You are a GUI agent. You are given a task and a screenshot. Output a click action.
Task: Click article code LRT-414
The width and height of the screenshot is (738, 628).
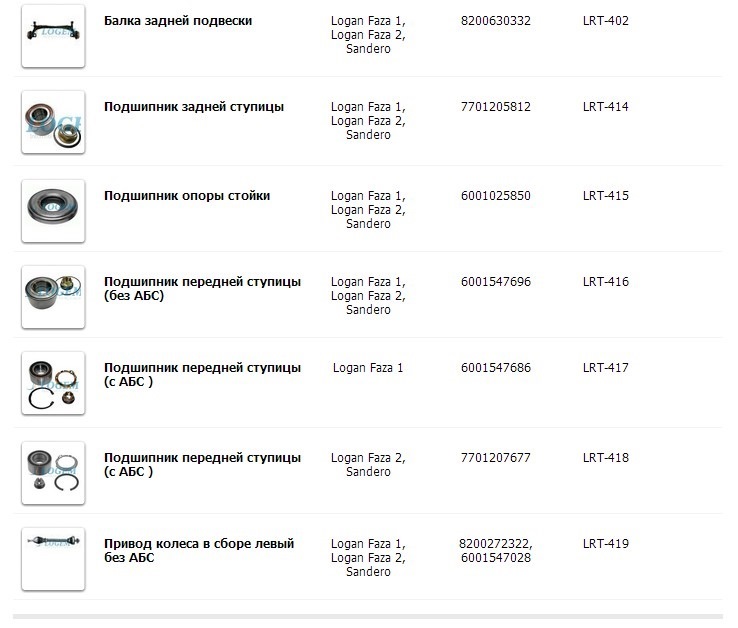(x=605, y=107)
